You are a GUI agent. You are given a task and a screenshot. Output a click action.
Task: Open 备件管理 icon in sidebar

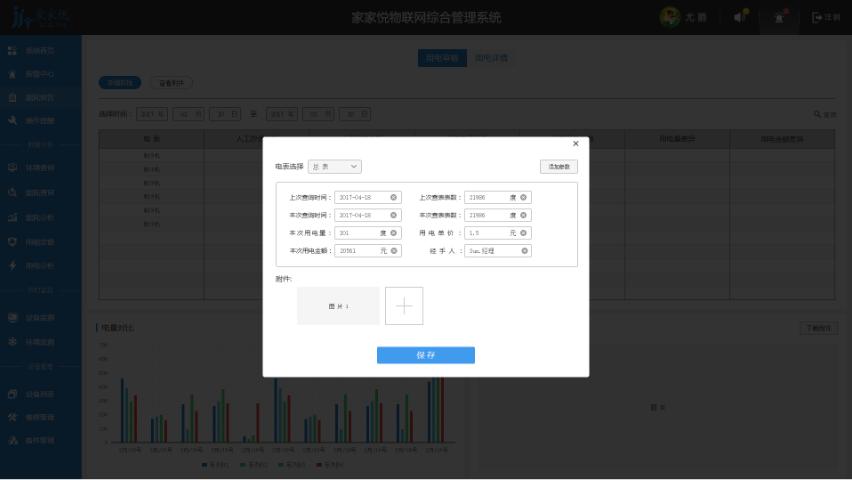click(12, 440)
